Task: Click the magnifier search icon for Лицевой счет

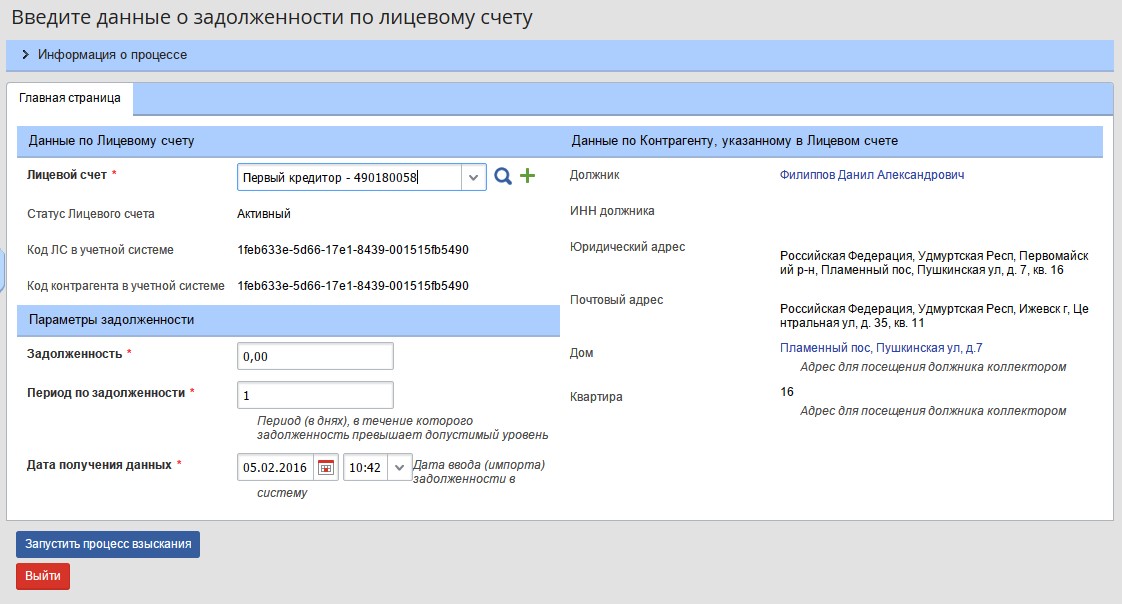Action: click(503, 177)
